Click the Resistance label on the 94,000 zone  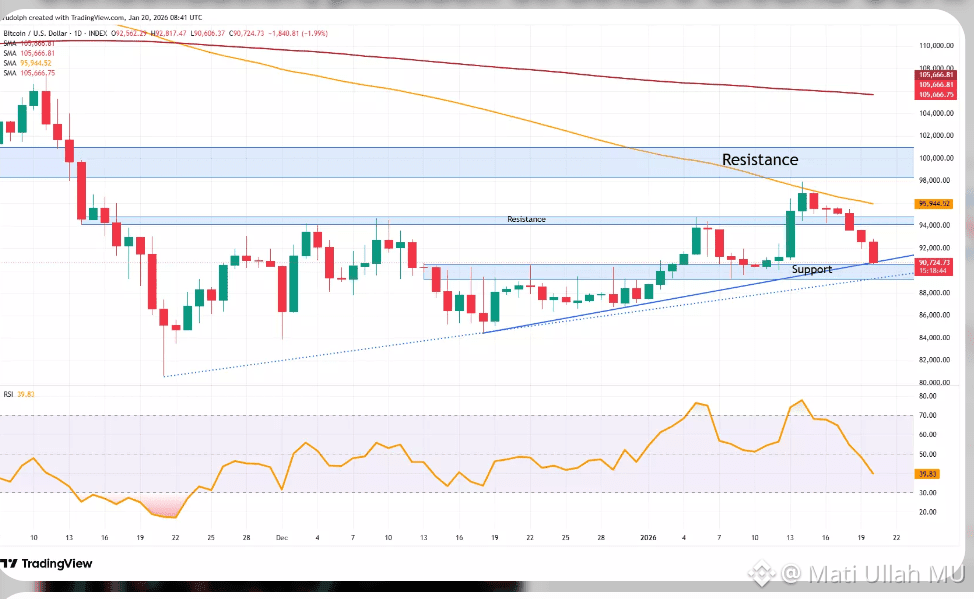pyautogui.click(x=526, y=219)
